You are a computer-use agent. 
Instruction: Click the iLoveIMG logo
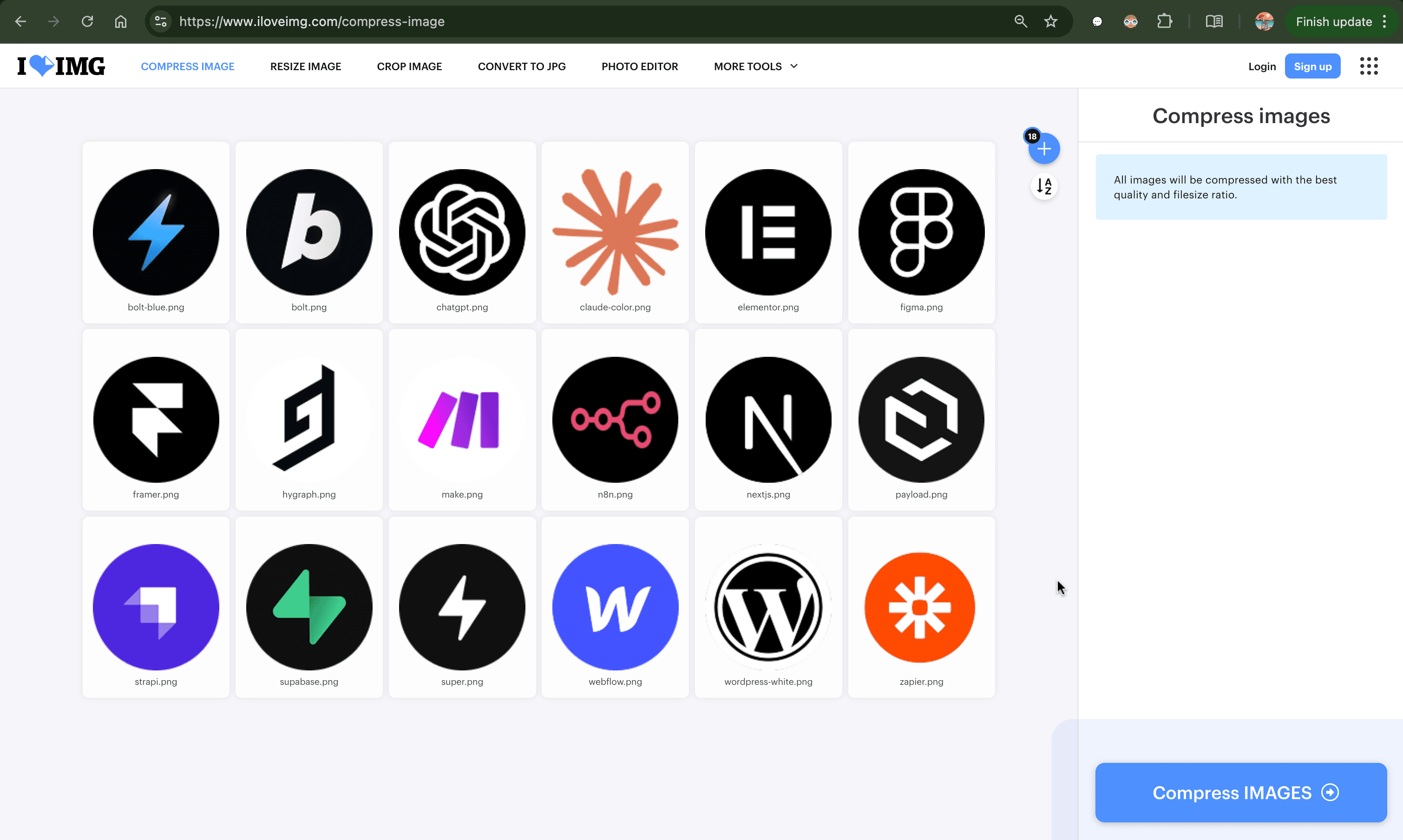(61, 66)
